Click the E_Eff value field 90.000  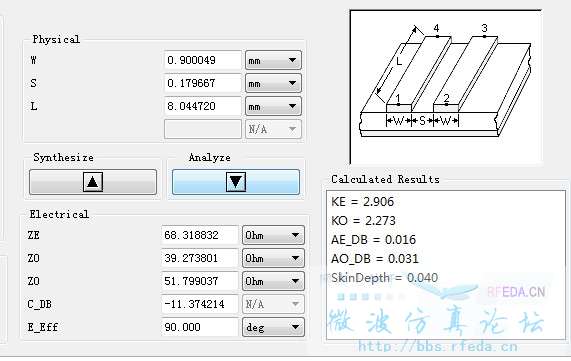click(x=200, y=327)
